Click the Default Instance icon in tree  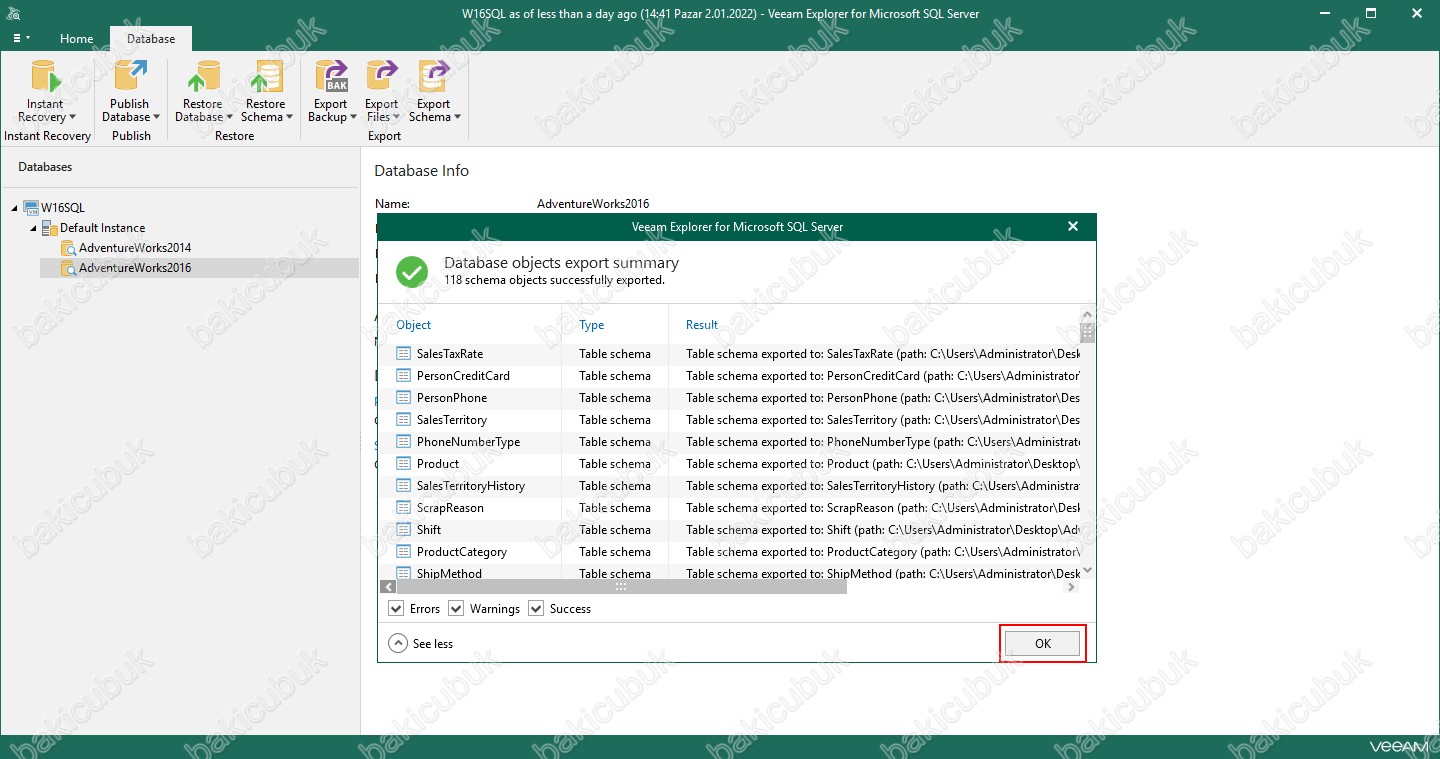50,228
